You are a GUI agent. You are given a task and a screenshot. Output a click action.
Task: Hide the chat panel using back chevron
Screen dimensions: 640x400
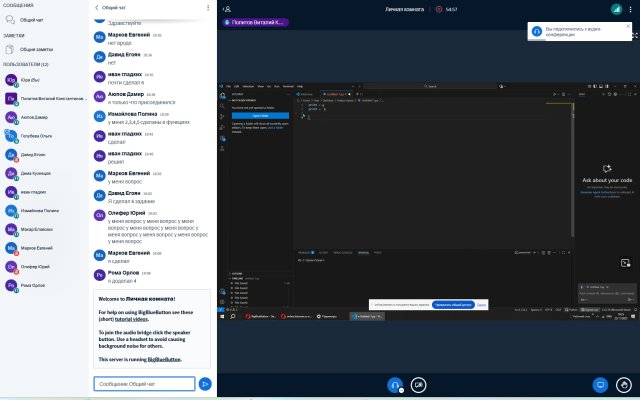pyautogui.click(x=96, y=8)
